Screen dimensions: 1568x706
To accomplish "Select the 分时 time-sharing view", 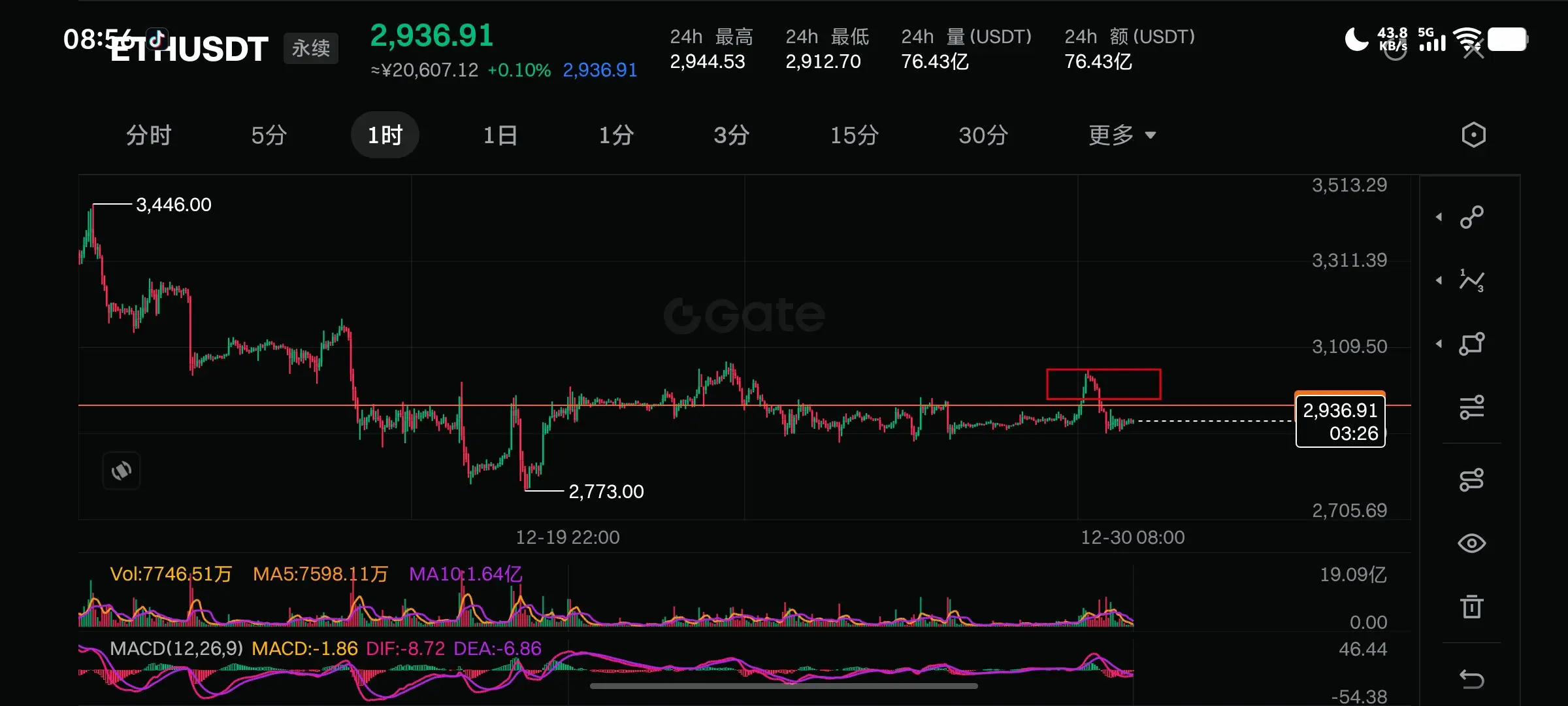I will pyautogui.click(x=148, y=135).
